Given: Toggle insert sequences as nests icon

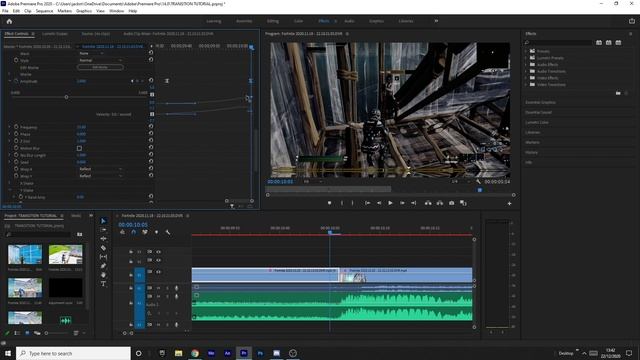Looking at the screenshot, I should click(x=122, y=232).
